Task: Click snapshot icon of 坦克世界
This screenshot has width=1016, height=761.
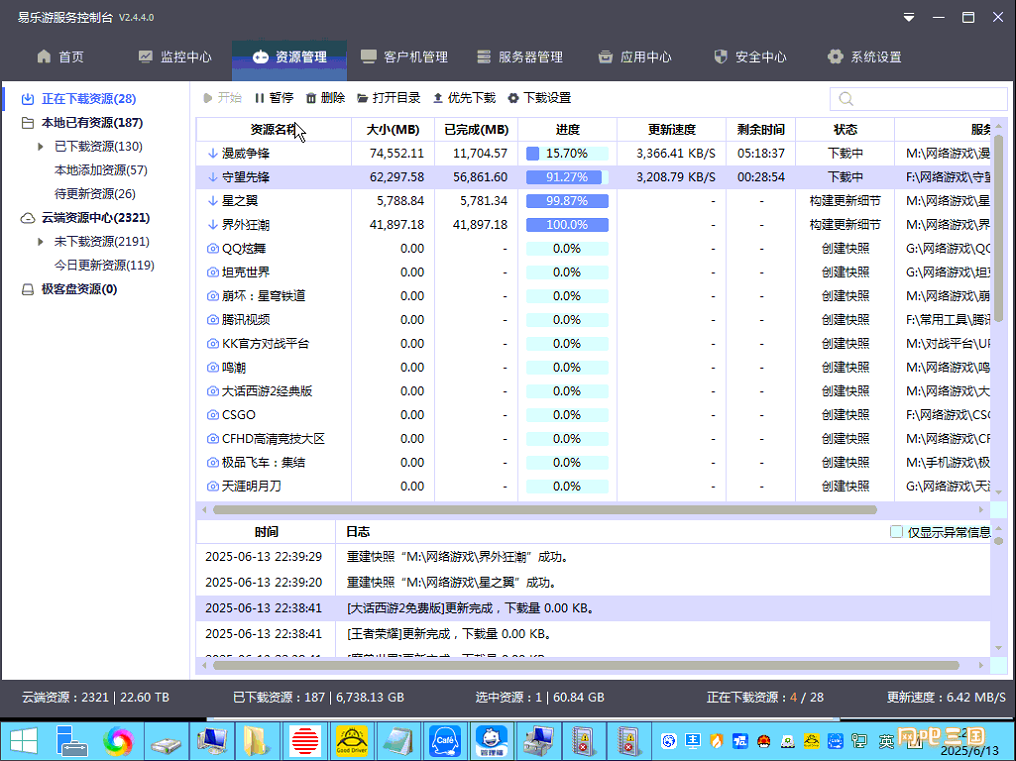Action: [213, 272]
